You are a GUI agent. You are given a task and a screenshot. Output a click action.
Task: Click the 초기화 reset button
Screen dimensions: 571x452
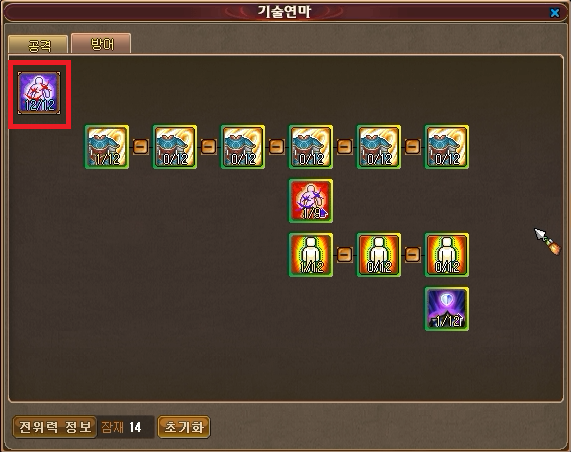click(184, 427)
